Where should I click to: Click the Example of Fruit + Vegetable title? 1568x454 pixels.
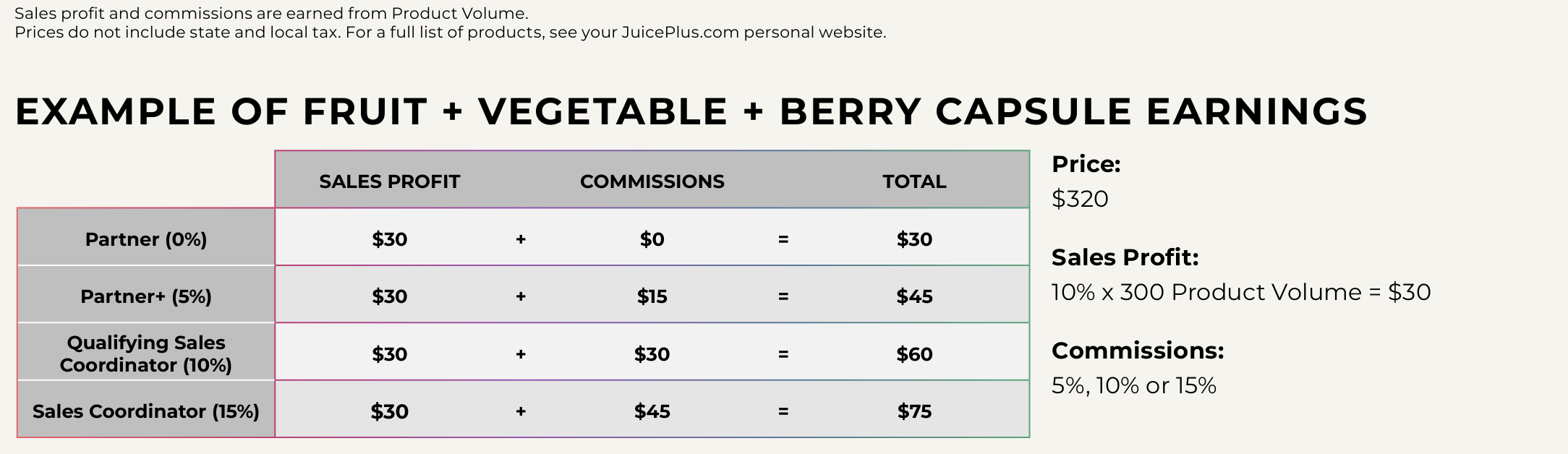pyautogui.click(x=691, y=111)
